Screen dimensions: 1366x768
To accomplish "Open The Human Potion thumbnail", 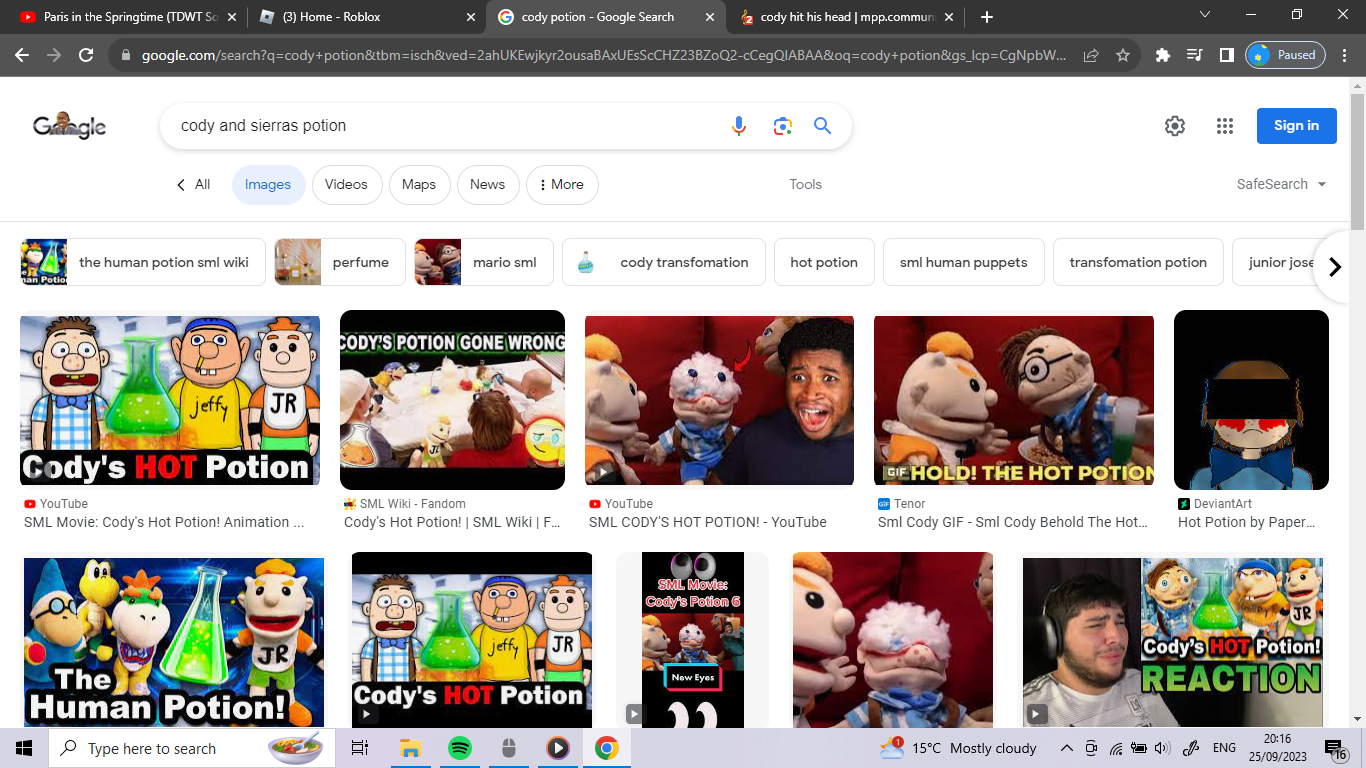I will tap(174, 642).
